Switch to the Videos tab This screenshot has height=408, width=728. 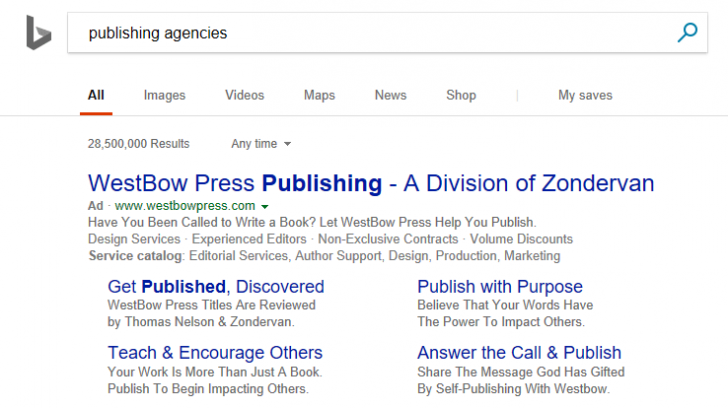tap(245, 95)
